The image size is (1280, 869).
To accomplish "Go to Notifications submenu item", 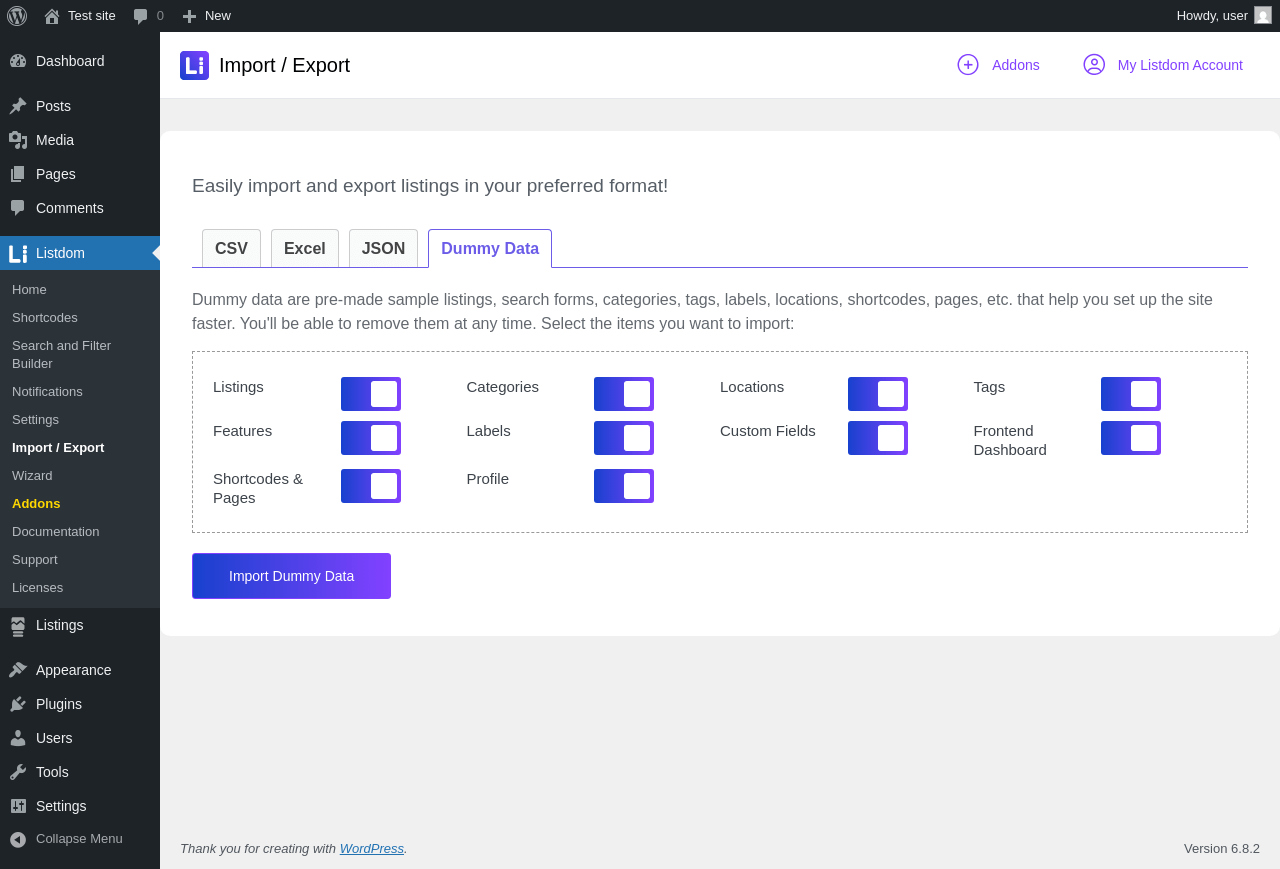I will point(80,392).
